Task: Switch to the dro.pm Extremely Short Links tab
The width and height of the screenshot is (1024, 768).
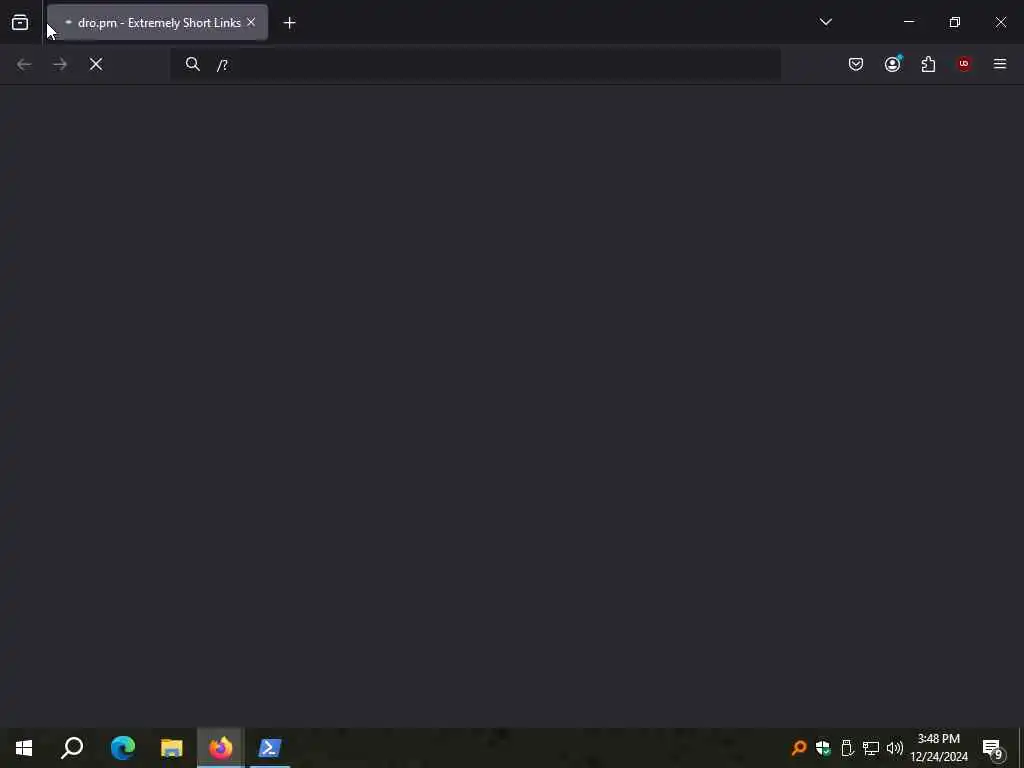Action: click(x=157, y=23)
